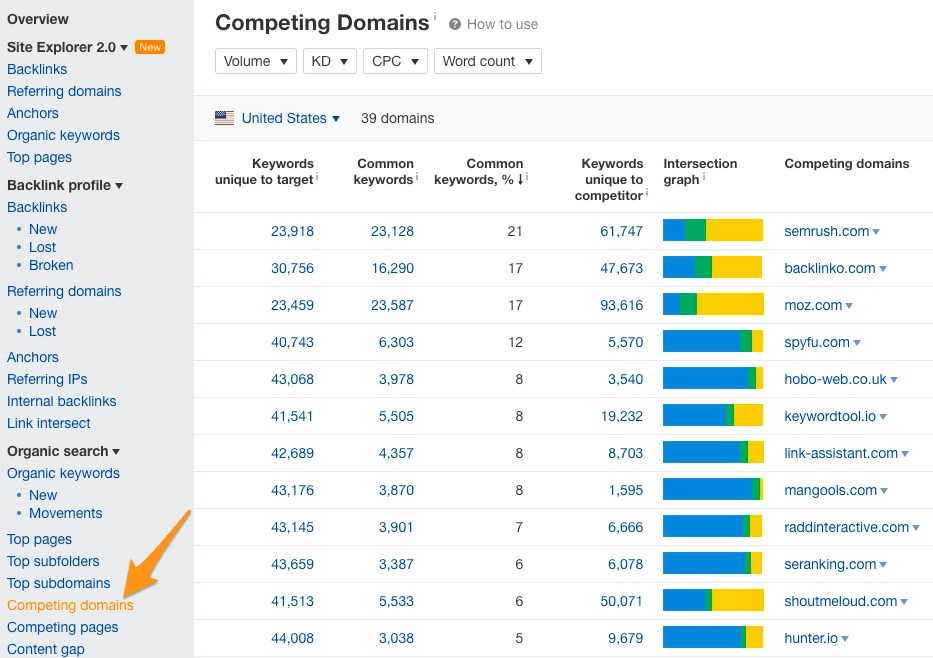Click the 23,918 unique keywords value
This screenshot has width=933, height=658.
coord(292,231)
